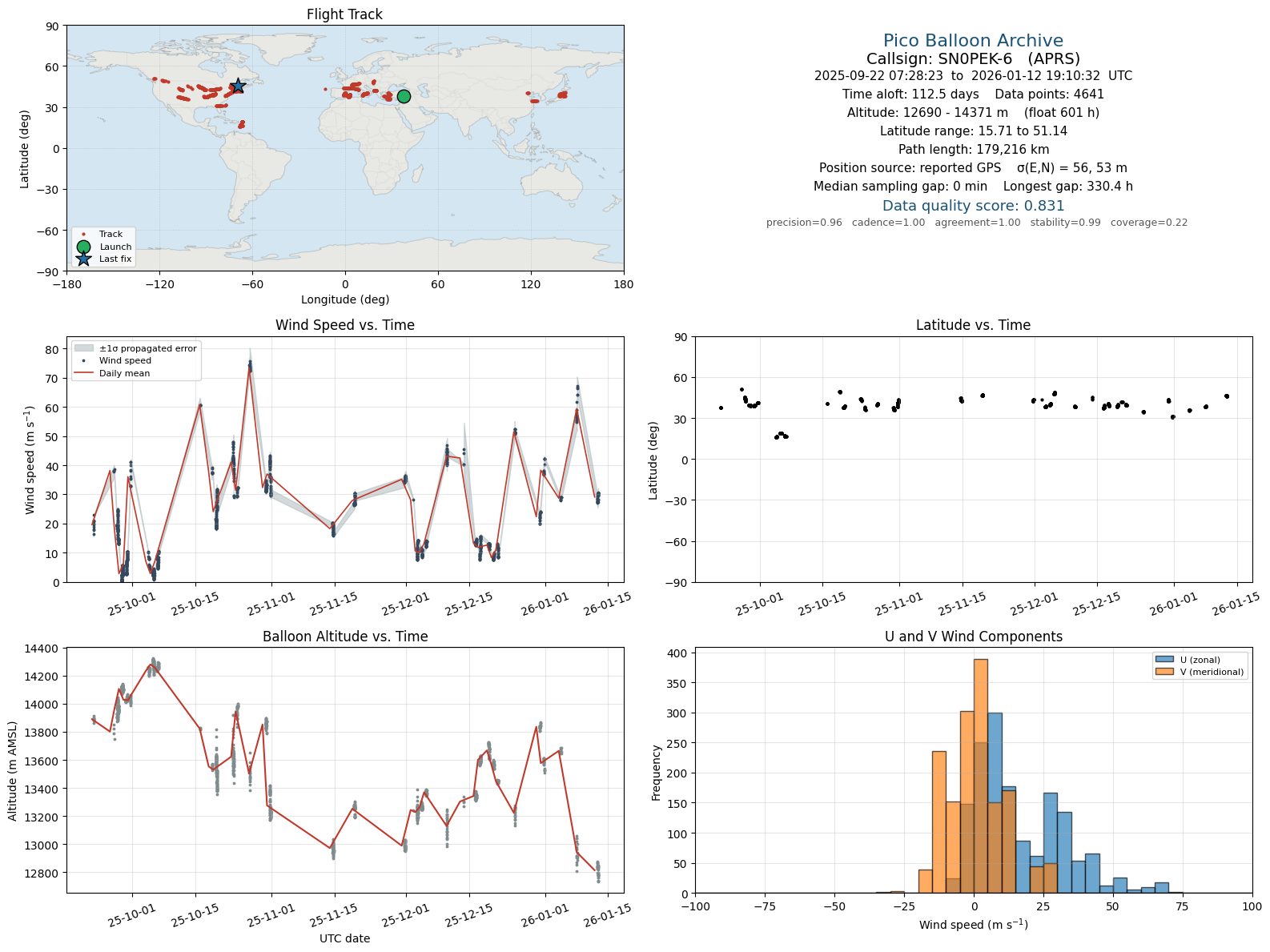Viewport: 1270px width, 952px height.
Task: Click the 'precision=0.96' sub-score
Action: point(804,223)
